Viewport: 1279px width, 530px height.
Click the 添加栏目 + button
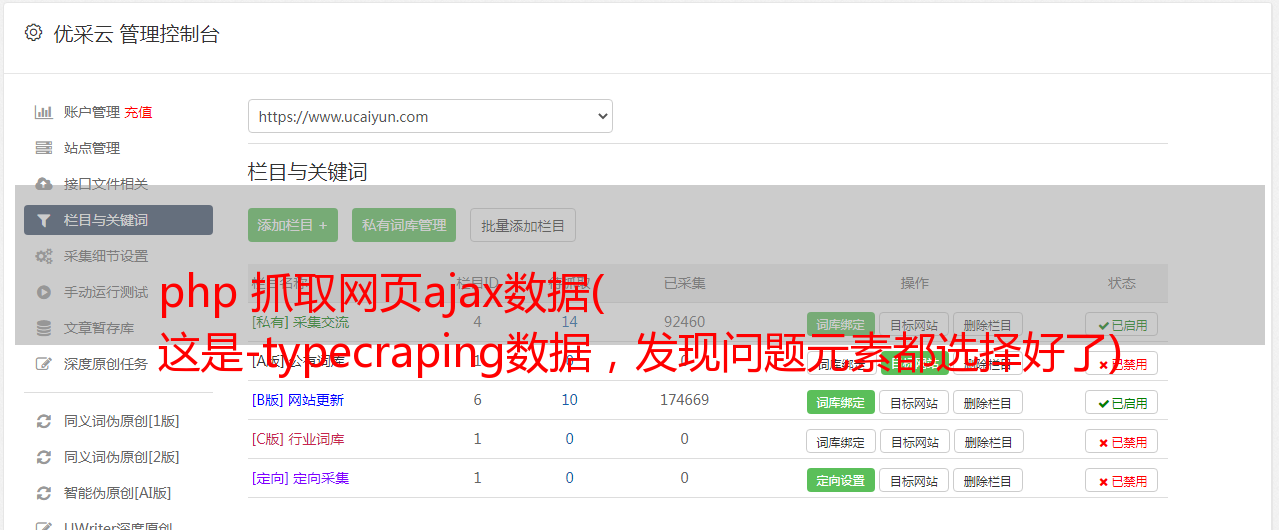(292, 225)
